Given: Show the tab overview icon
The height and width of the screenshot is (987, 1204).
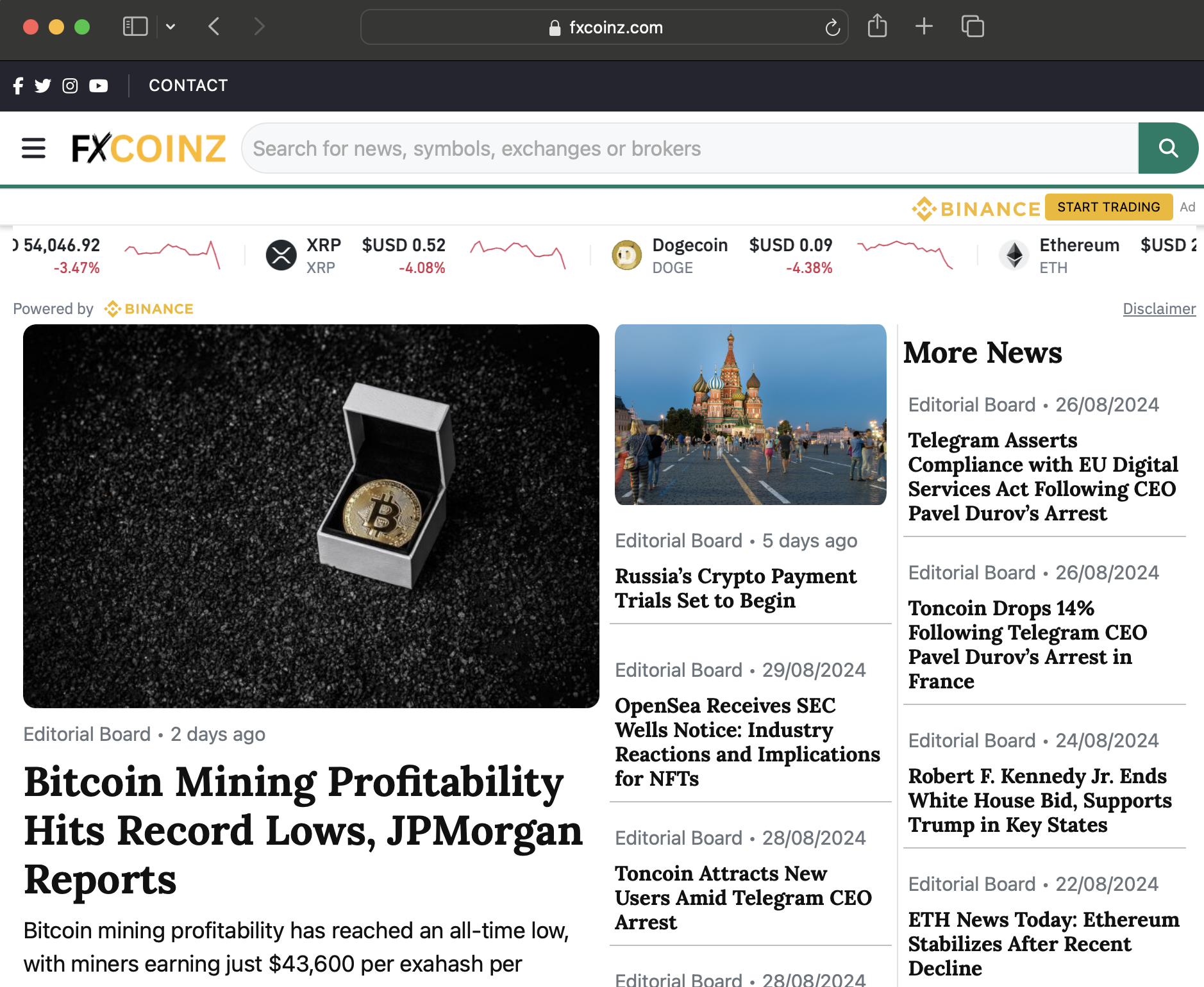Looking at the screenshot, I should tap(973, 26).
